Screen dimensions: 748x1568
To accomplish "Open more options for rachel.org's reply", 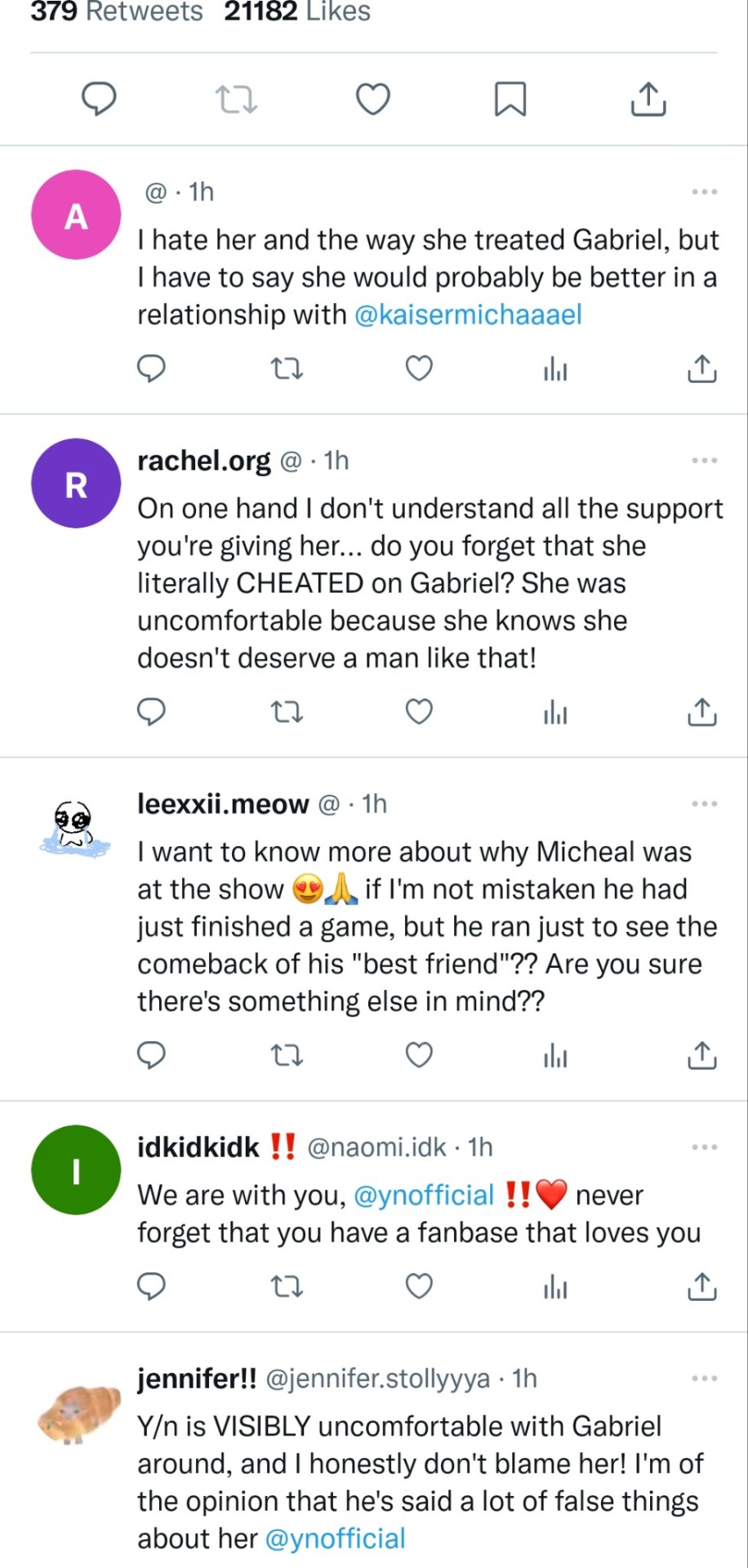I will [704, 461].
